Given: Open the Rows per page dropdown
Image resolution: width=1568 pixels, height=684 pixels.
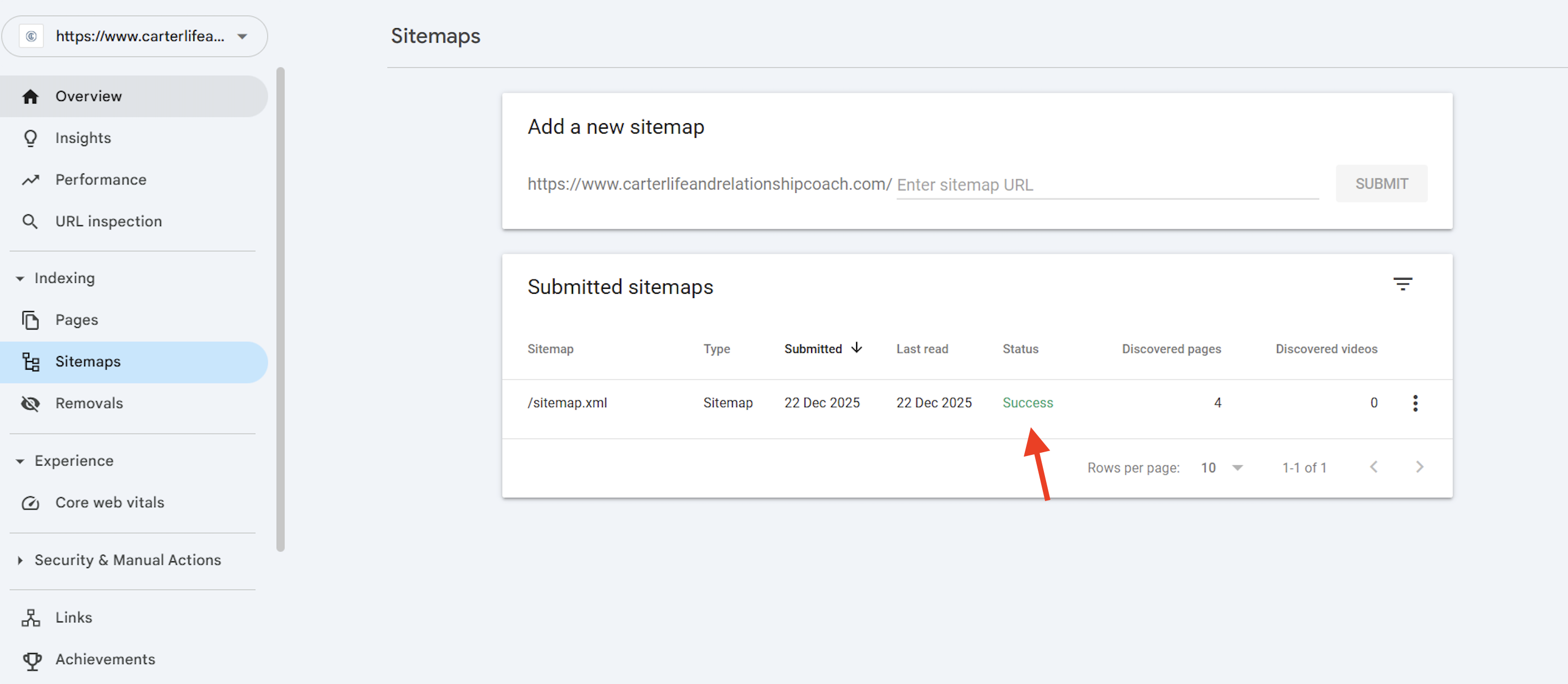Looking at the screenshot, I should [x=1236, y=467].
